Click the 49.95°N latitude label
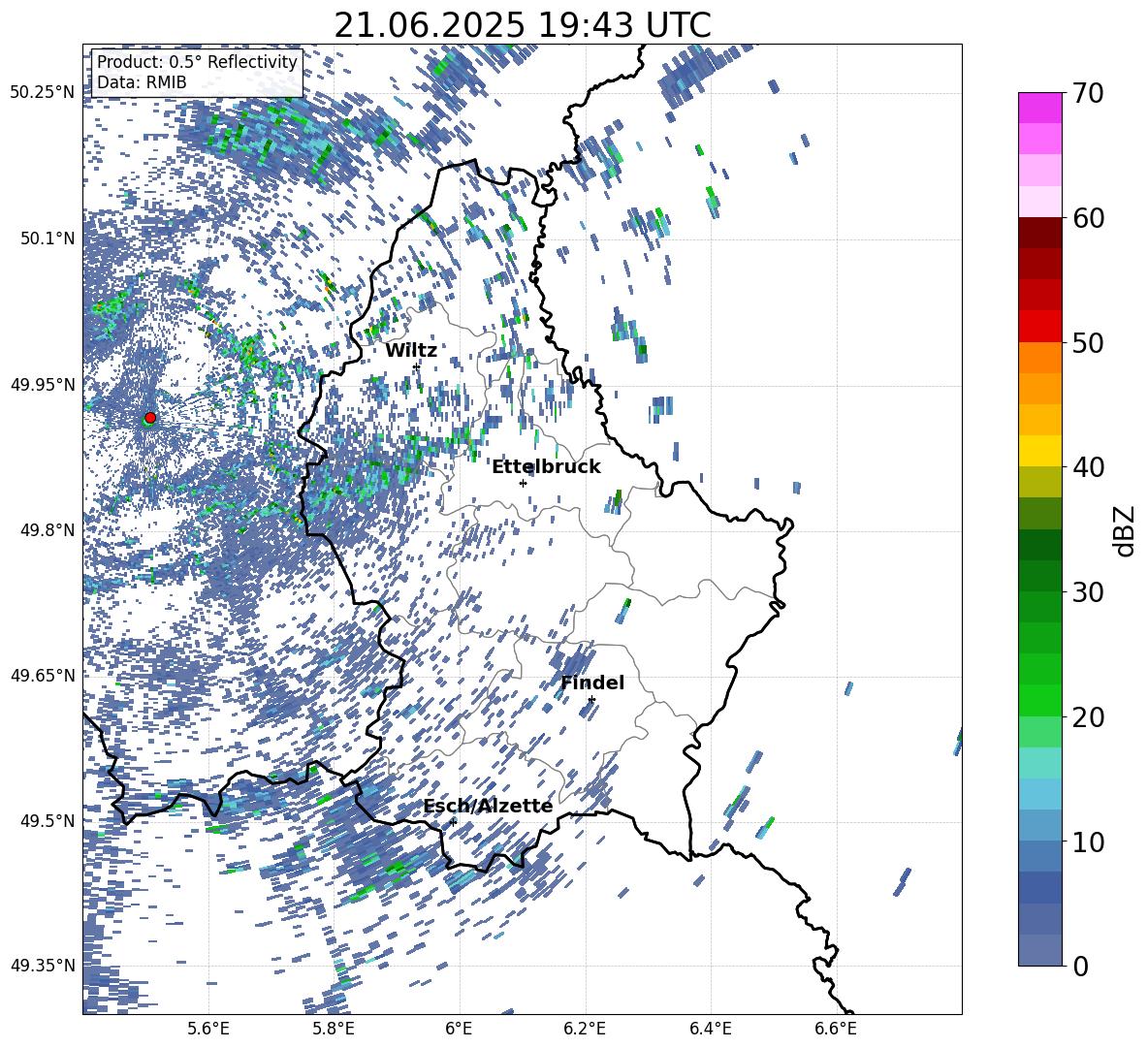Viewport: 1148px width, 1048px height. coord(43,384)
